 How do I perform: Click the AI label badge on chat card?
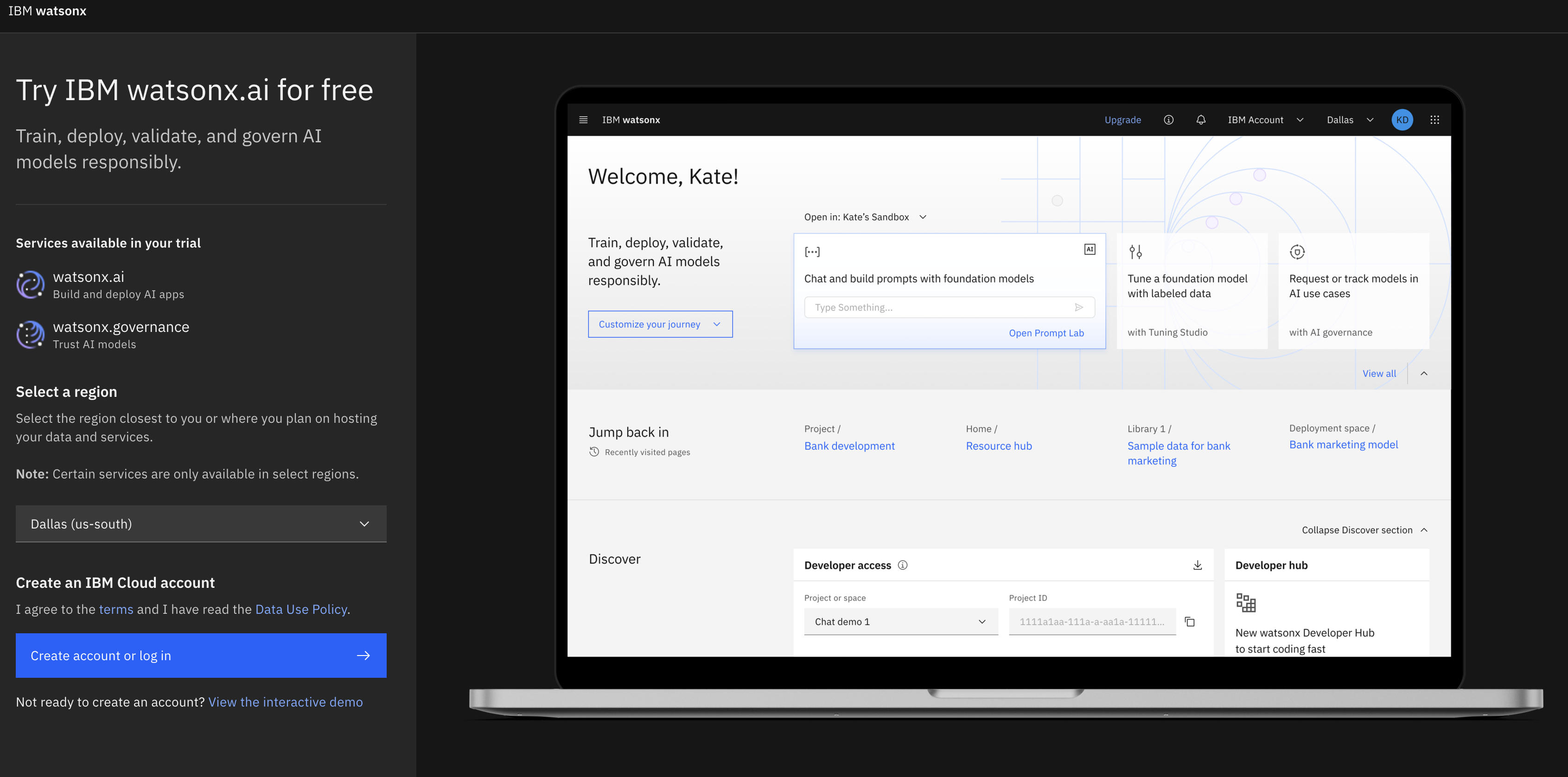pyautogui.click(x=1090, y=249)
